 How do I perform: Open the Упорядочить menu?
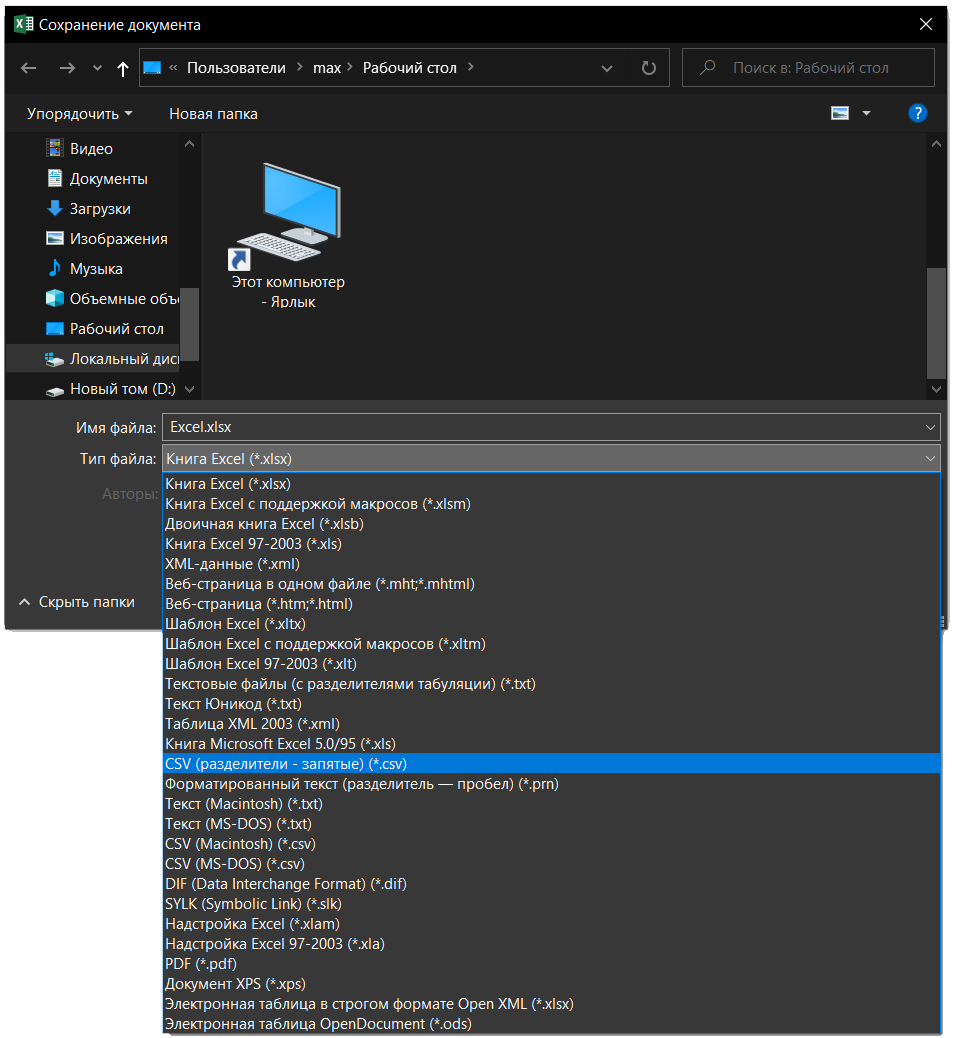tap(79, 114)
